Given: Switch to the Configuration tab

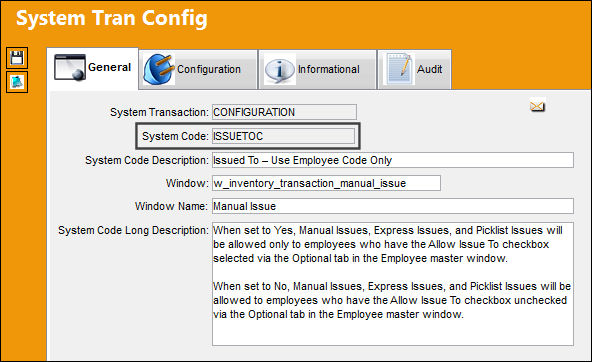Looking at the screenshot, I should click(198, 69).
